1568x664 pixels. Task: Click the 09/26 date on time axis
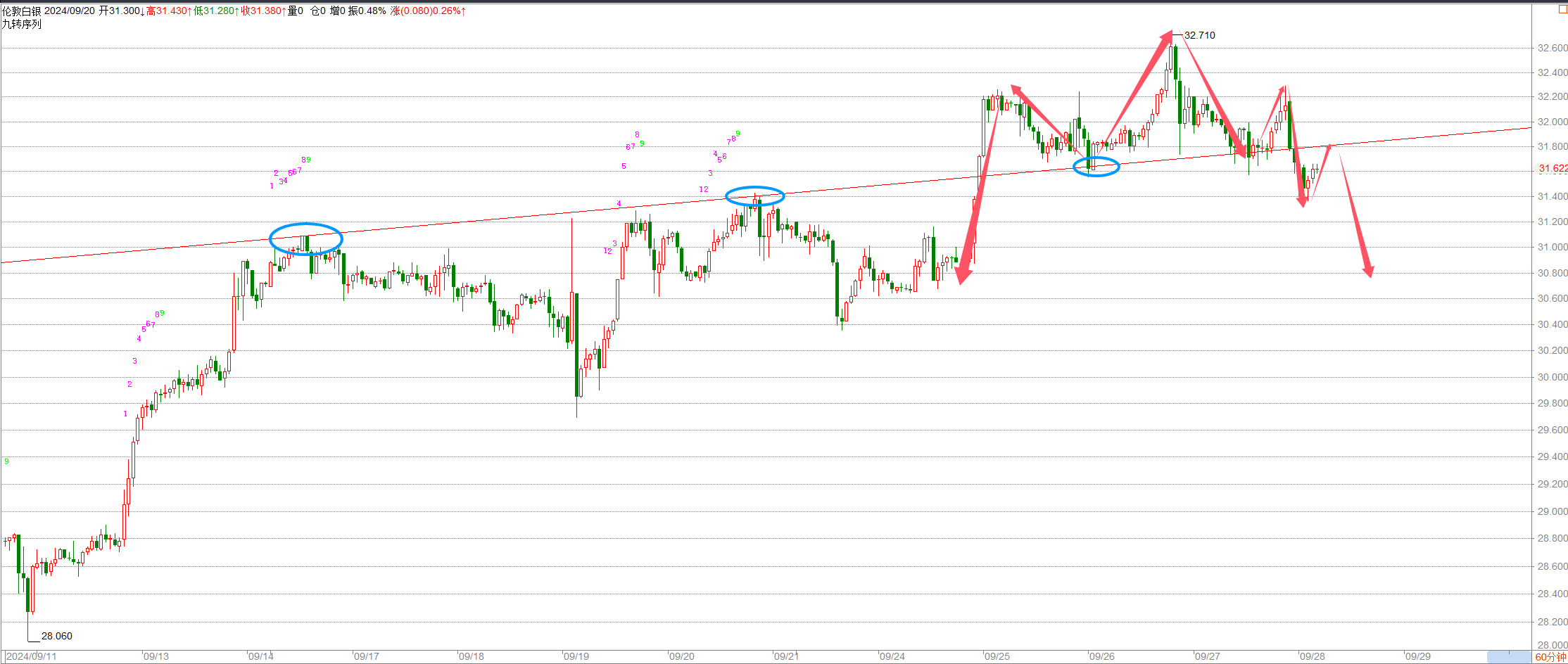1101,656
